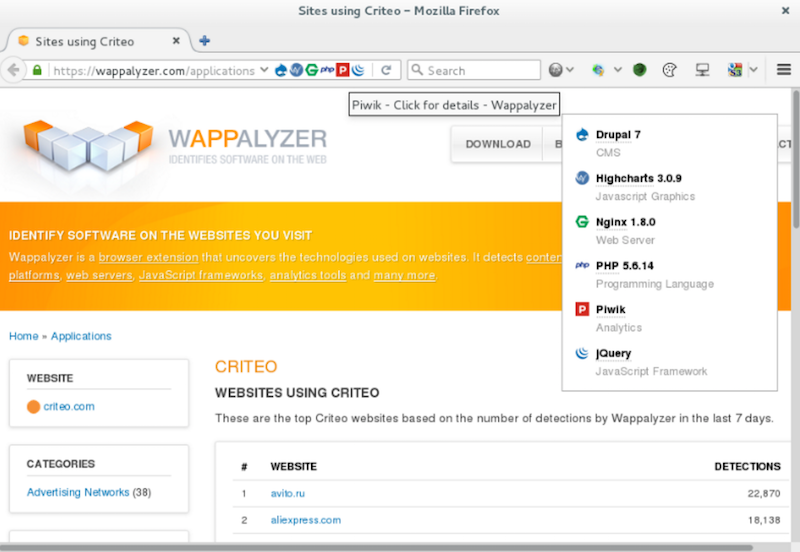
Task: Close the Sites using Criteo tab
Action: click(x=176, y=41)
